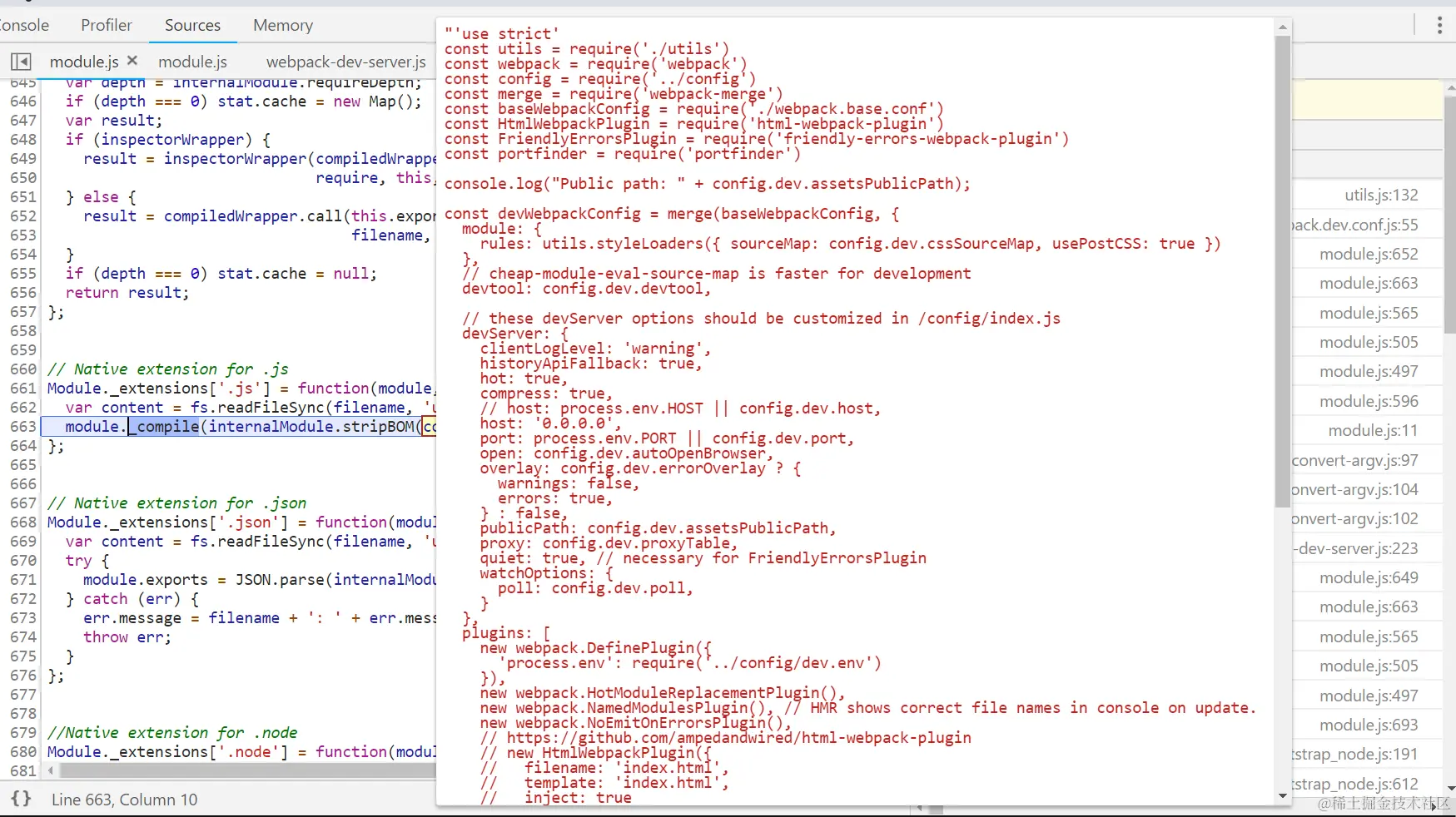Open the webpack-dev-server.js file tab
Image resolution: width=1456 pixels, height=817 pixels.
pyautogui.click(x=346, y=62)
